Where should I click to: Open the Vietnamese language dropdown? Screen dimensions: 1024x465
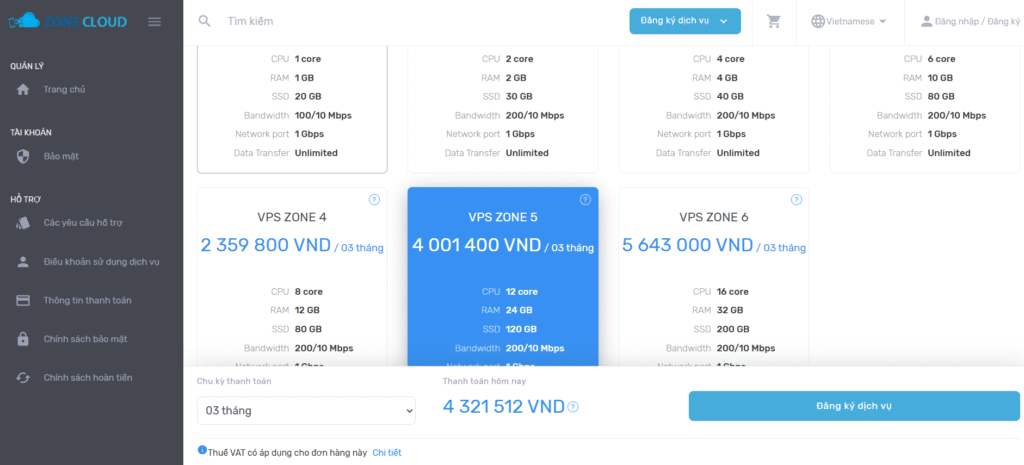pos(849,21)
